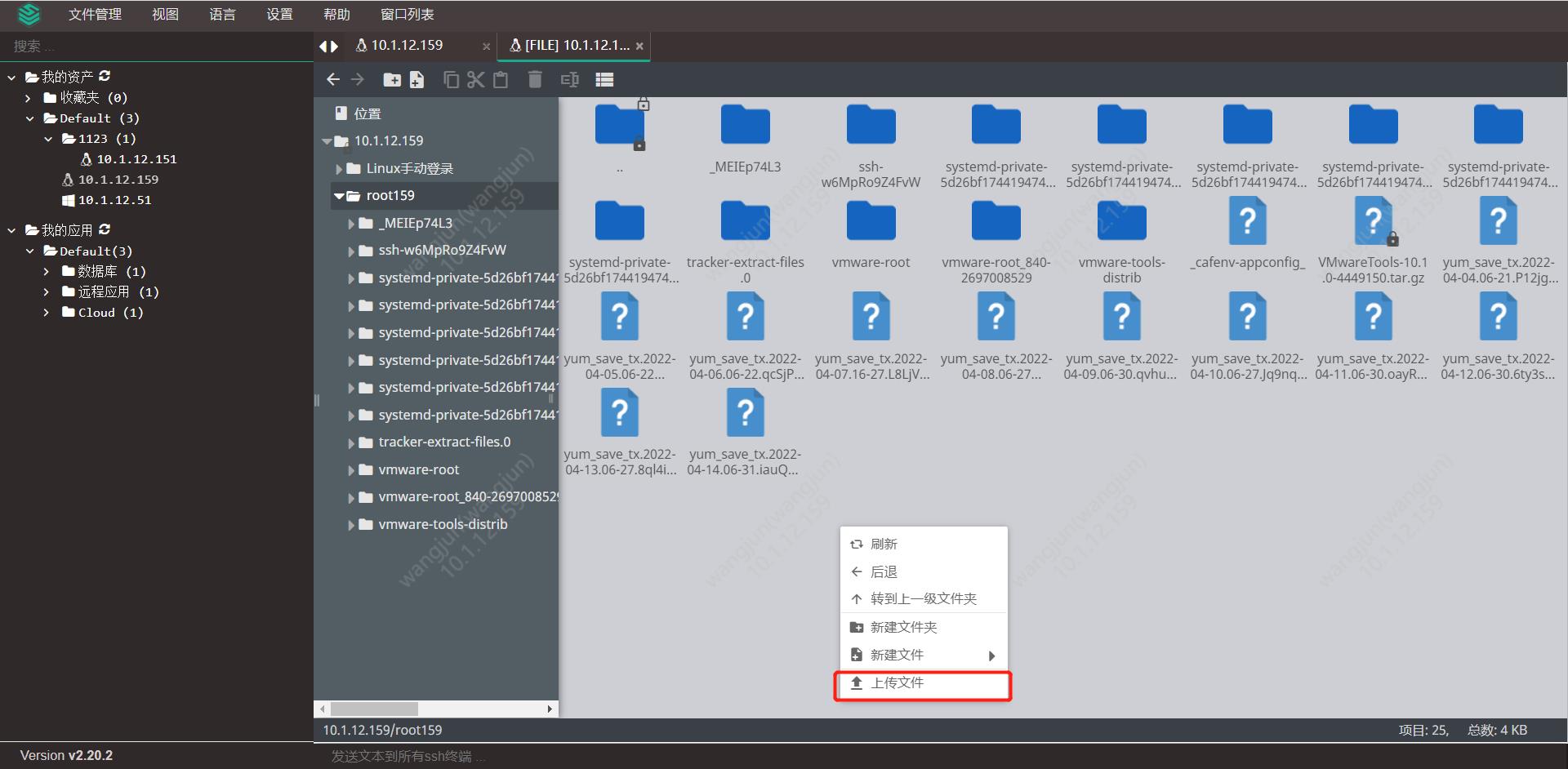Click the Rename icon in the toolbar
The image size is (1568, 769).
click(569, 79)
